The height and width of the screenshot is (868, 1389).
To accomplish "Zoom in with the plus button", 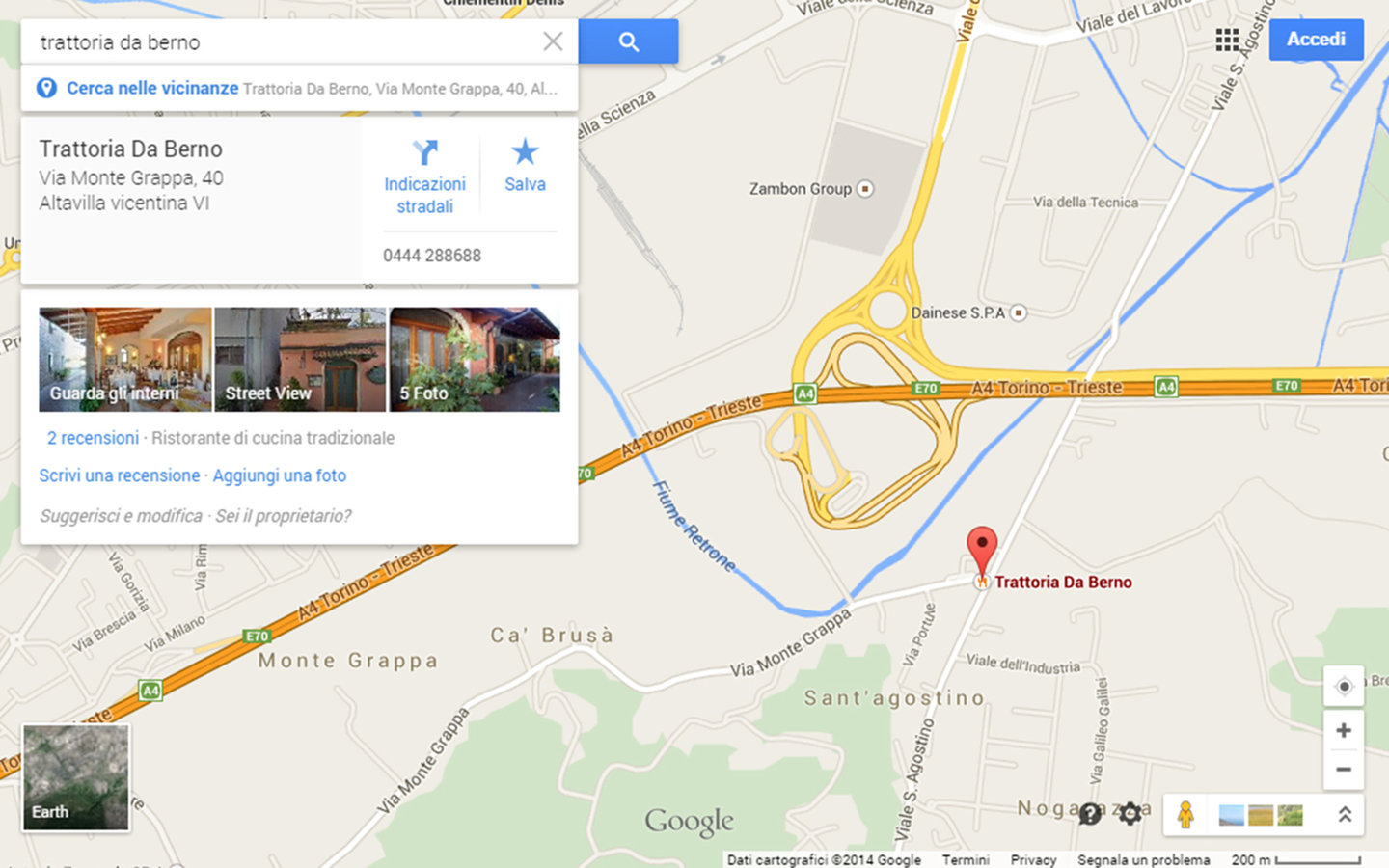I will tap(1344, 731).
